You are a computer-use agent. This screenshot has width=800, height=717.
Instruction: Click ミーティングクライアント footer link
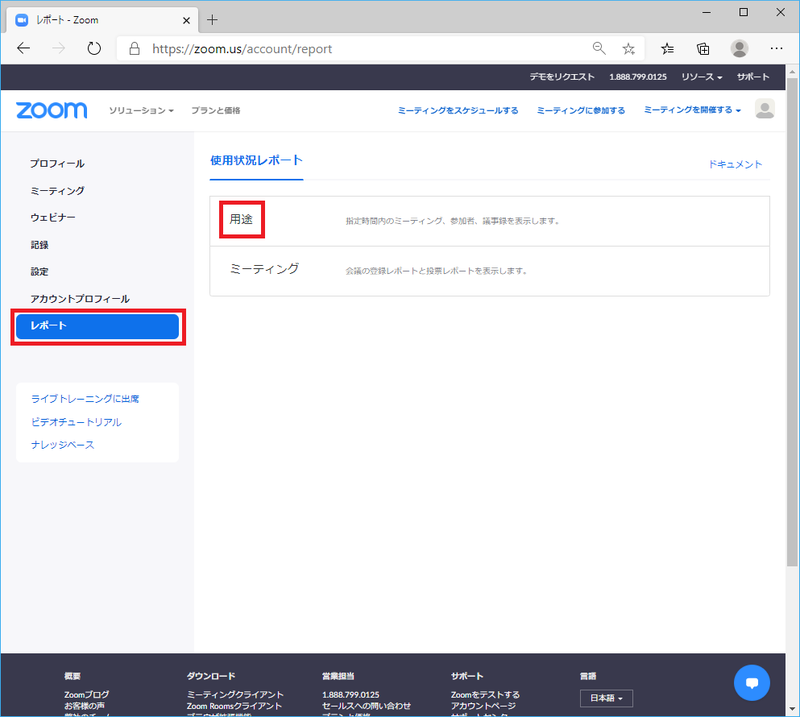click(235, 695)
